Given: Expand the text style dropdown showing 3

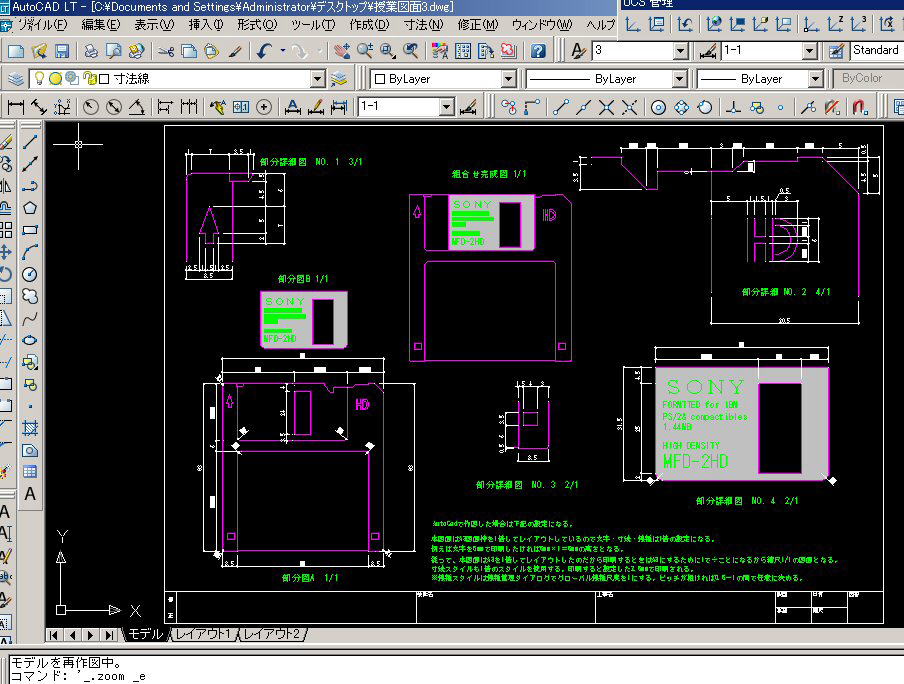Looking at the screenshot, I should 681,51.
